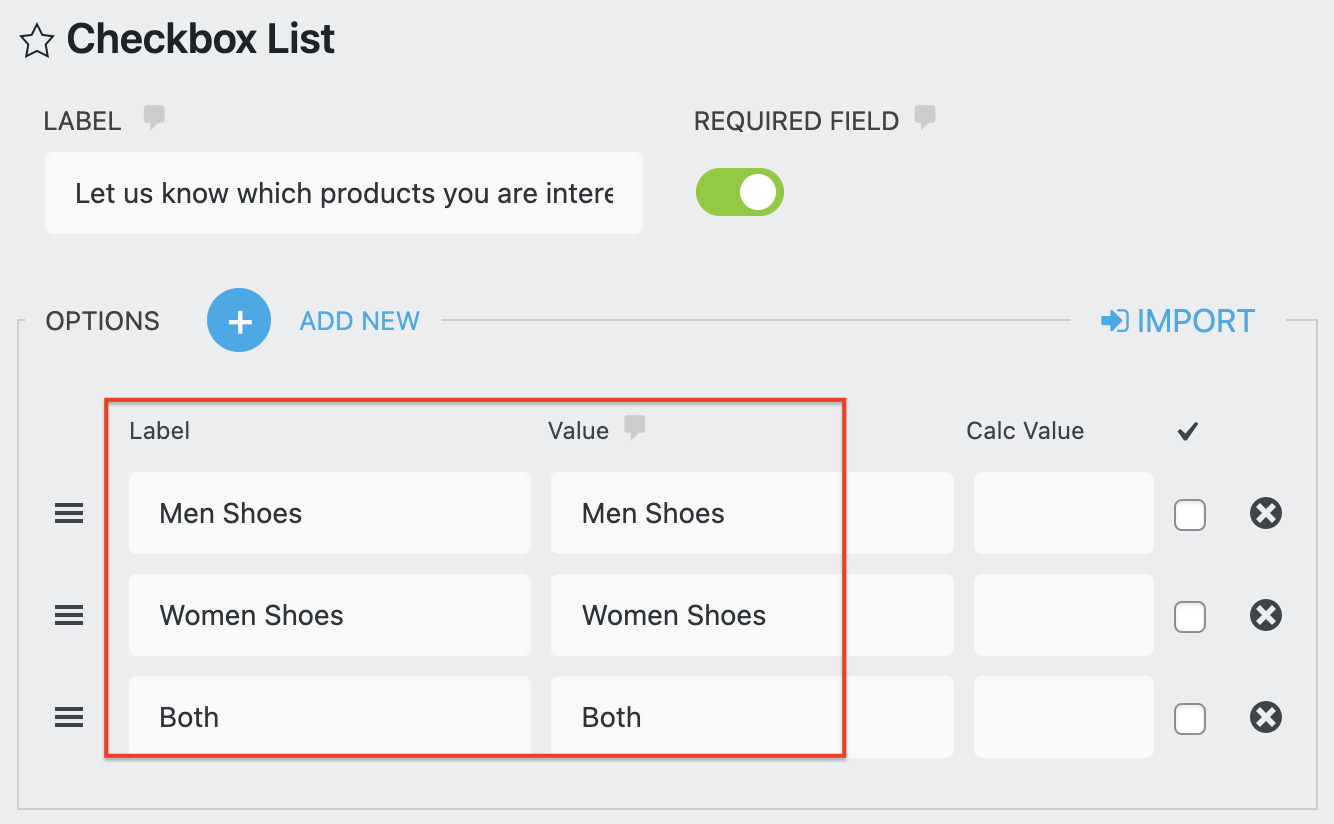The height and width of the screenshot is (824, 1334).
Task: Grab the drag handle for Both row
Action: point(68,717)
